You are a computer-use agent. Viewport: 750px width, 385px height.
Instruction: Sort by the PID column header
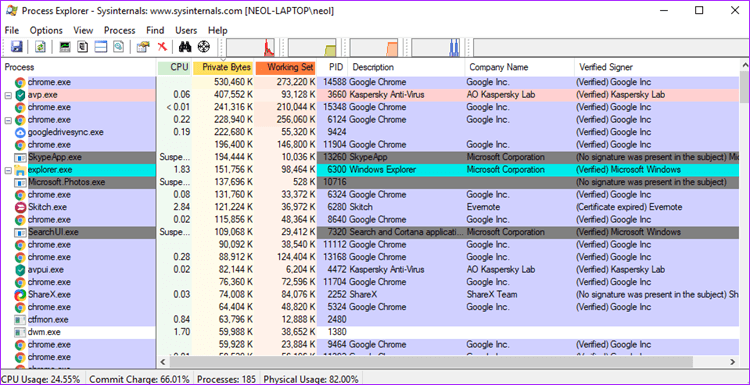click(x=332, y=67)
